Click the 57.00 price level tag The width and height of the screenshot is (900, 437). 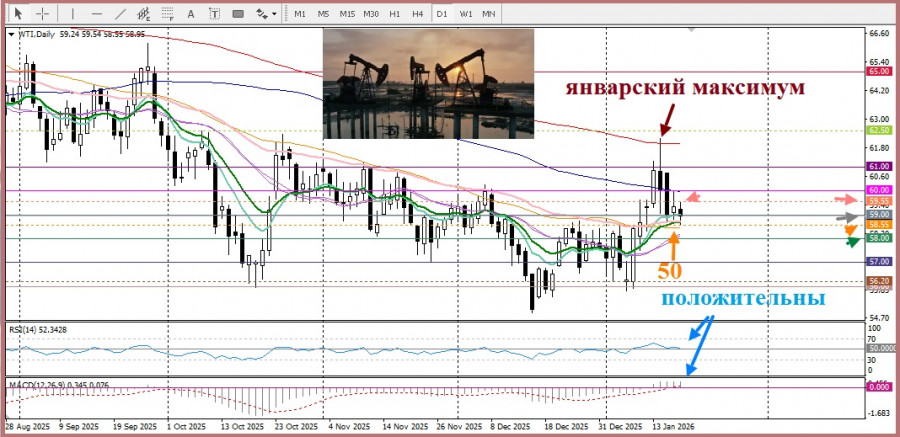(879, 262)
